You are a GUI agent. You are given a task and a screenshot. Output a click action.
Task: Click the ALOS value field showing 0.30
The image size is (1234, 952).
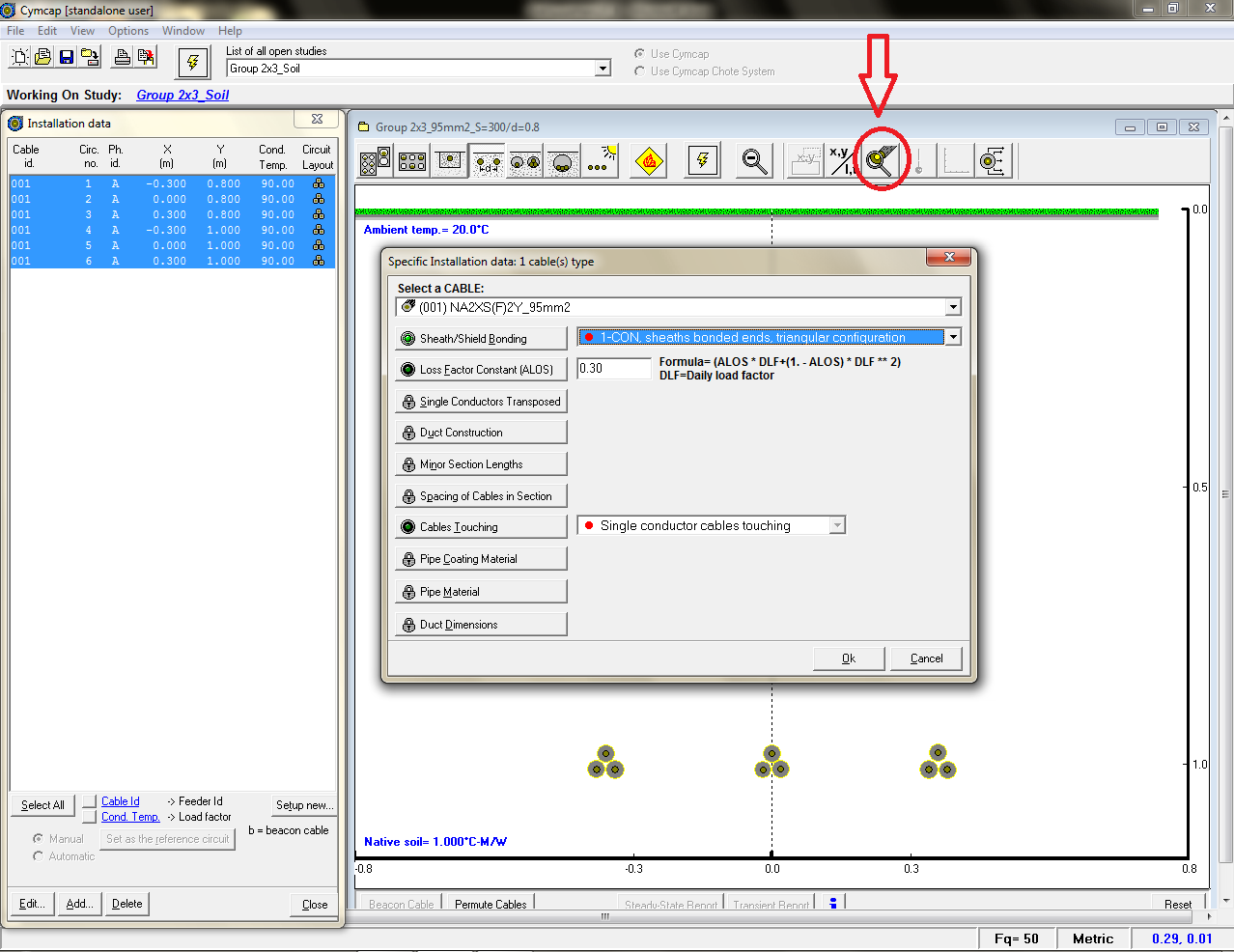(x=614, y=368)
